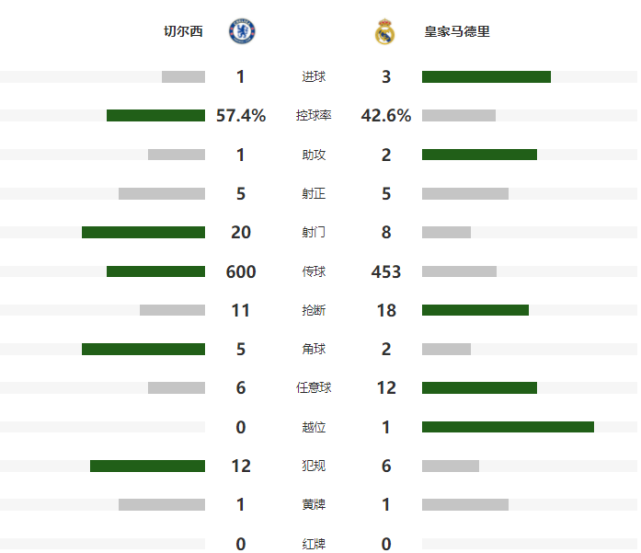The width and height of the screenshot is (641, 553).
Task: Open the 皇家马德里 team name link
Action: click(x=457, y=31)
